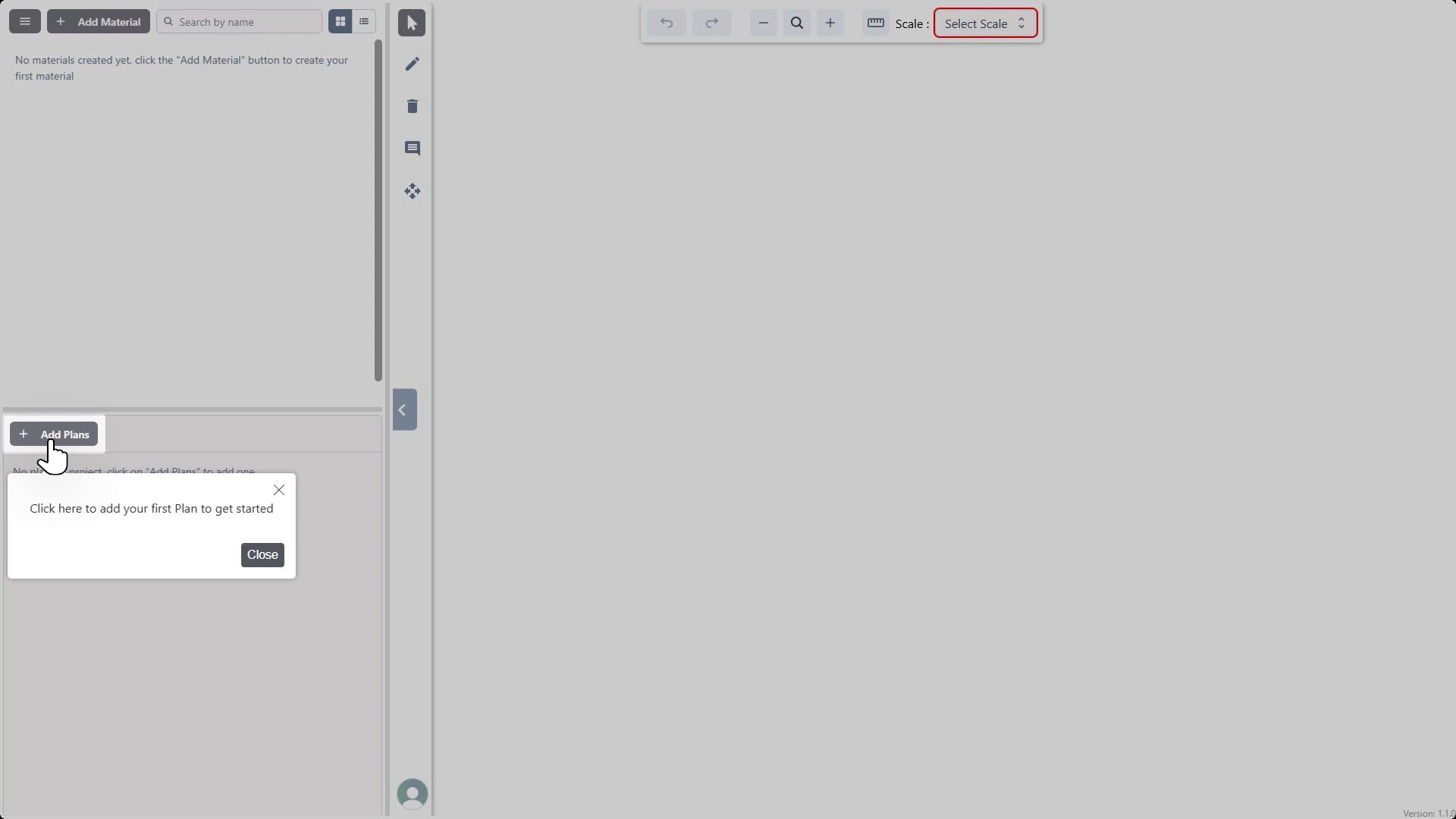Screen dimensions: 1456x819
Task: Switch materials to list view
Action: click(364, 22)
